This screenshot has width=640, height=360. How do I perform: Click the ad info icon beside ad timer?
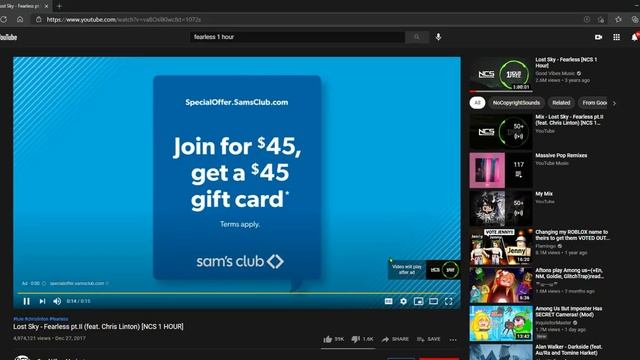[44, 283]
